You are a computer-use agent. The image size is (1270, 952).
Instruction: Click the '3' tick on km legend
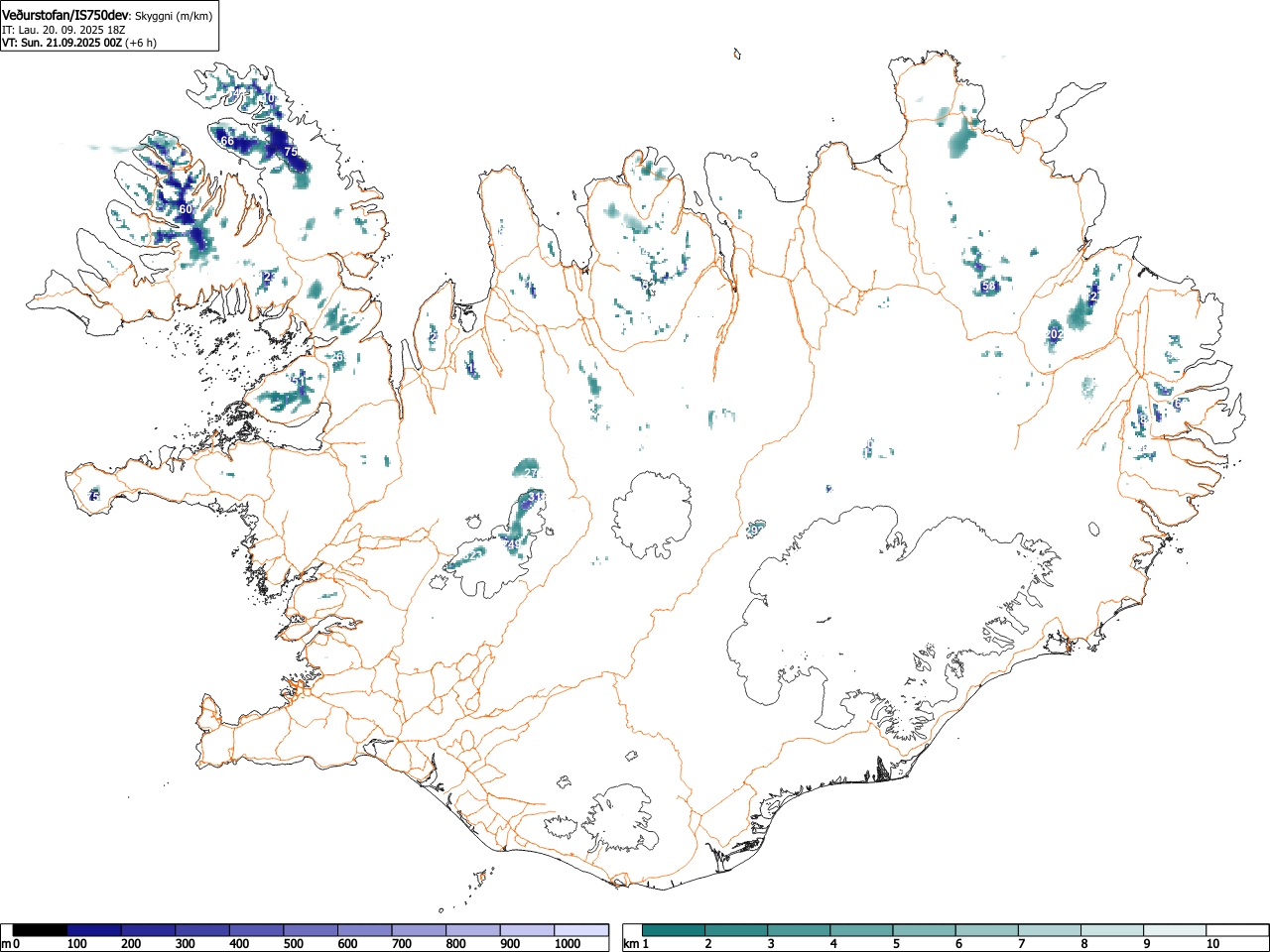tap(771, 944)
